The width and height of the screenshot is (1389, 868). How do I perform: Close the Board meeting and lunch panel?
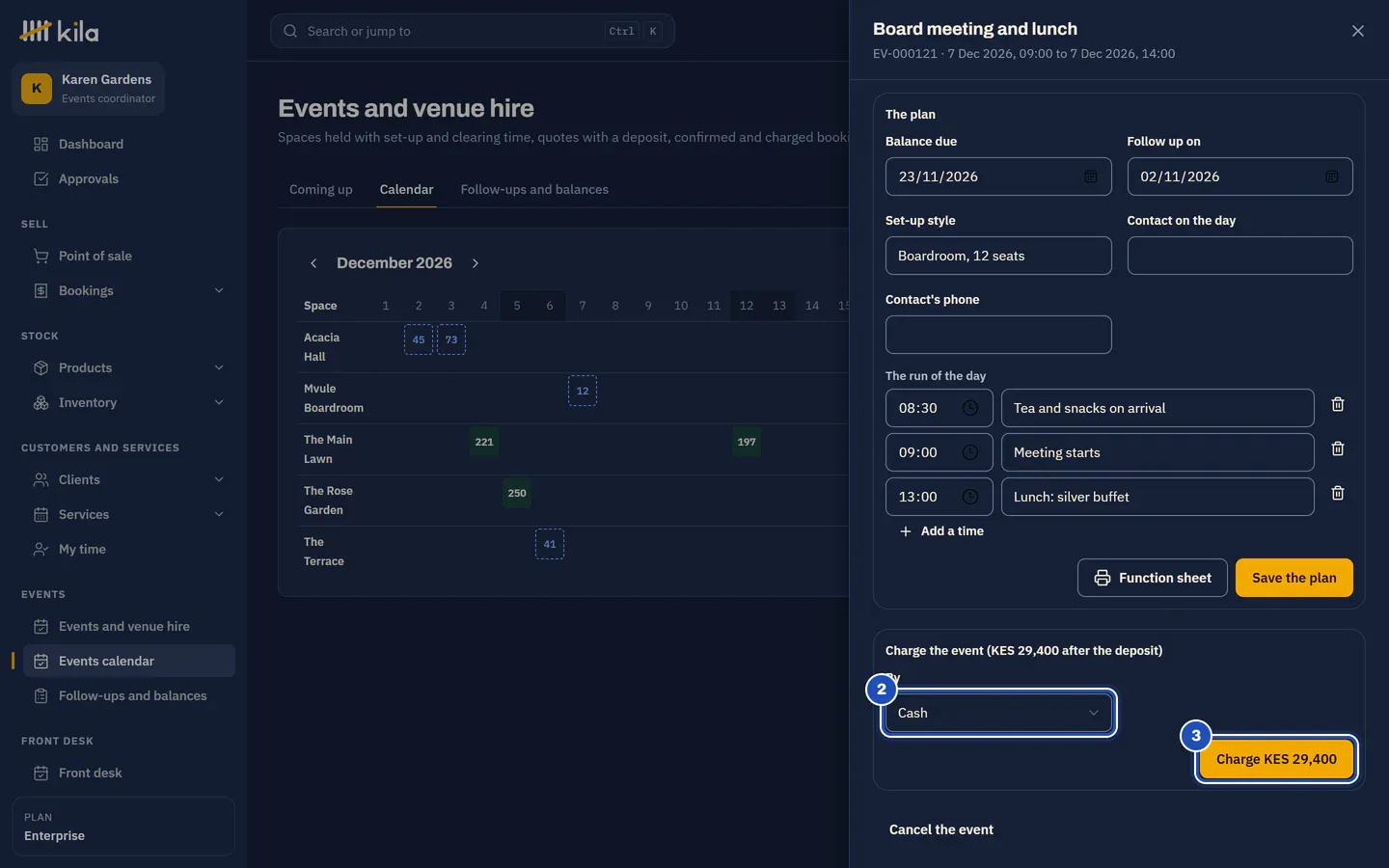(x=1358, y=31)
